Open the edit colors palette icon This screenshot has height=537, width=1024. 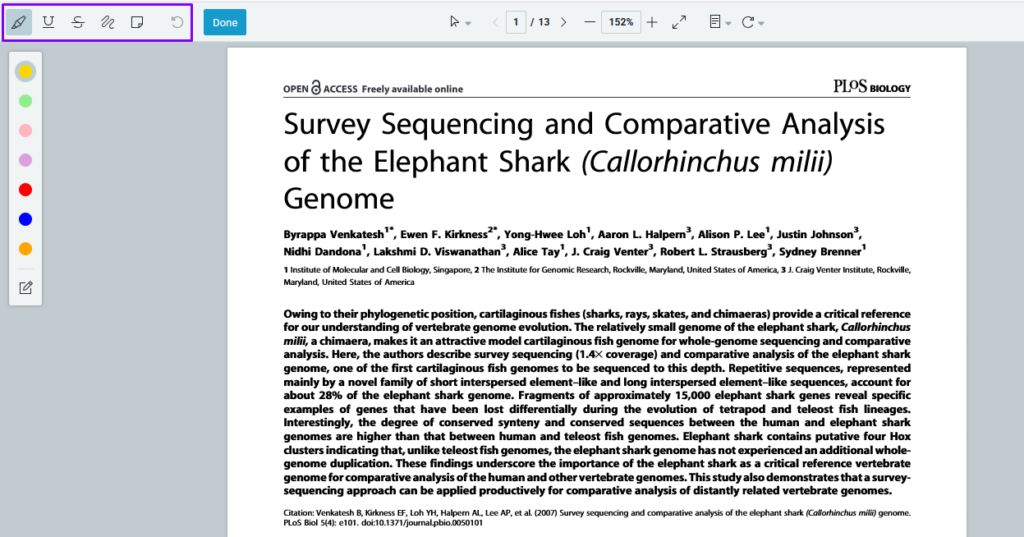(x=26, y=288)
